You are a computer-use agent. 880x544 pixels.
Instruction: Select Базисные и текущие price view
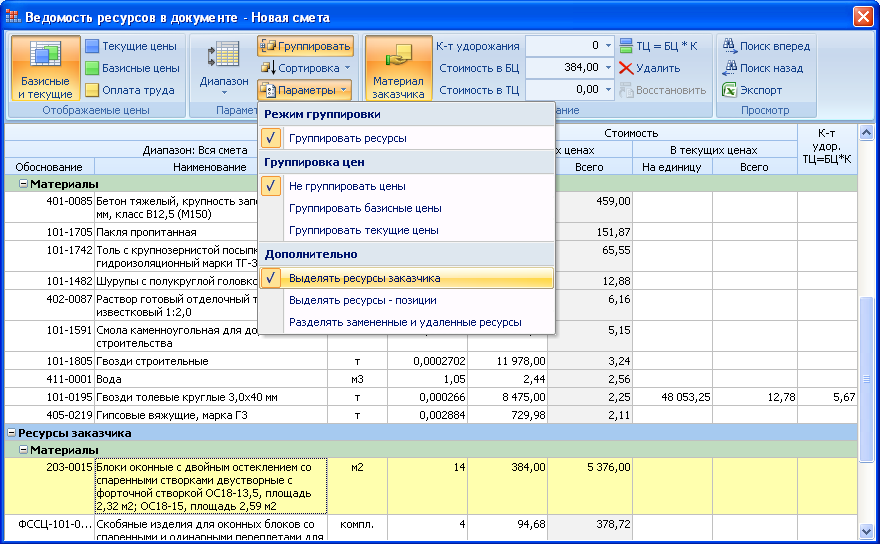click(45, 68)
